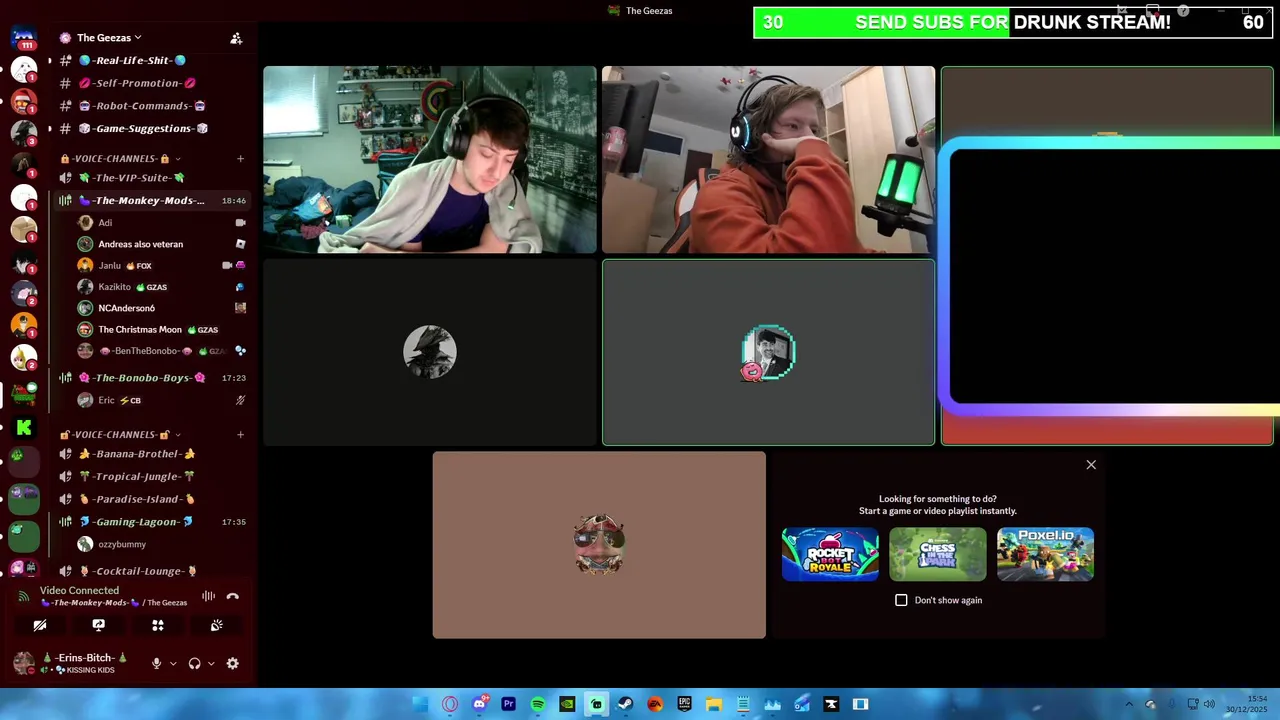Focus tile with sunglasses avatar
The width and height of the screenshot is (1280, 720).
click(x=599, y=545)
